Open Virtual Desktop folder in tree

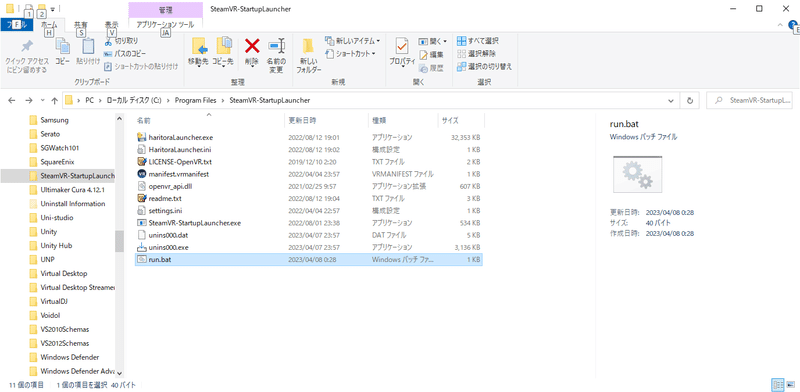(x=63, y=274)
